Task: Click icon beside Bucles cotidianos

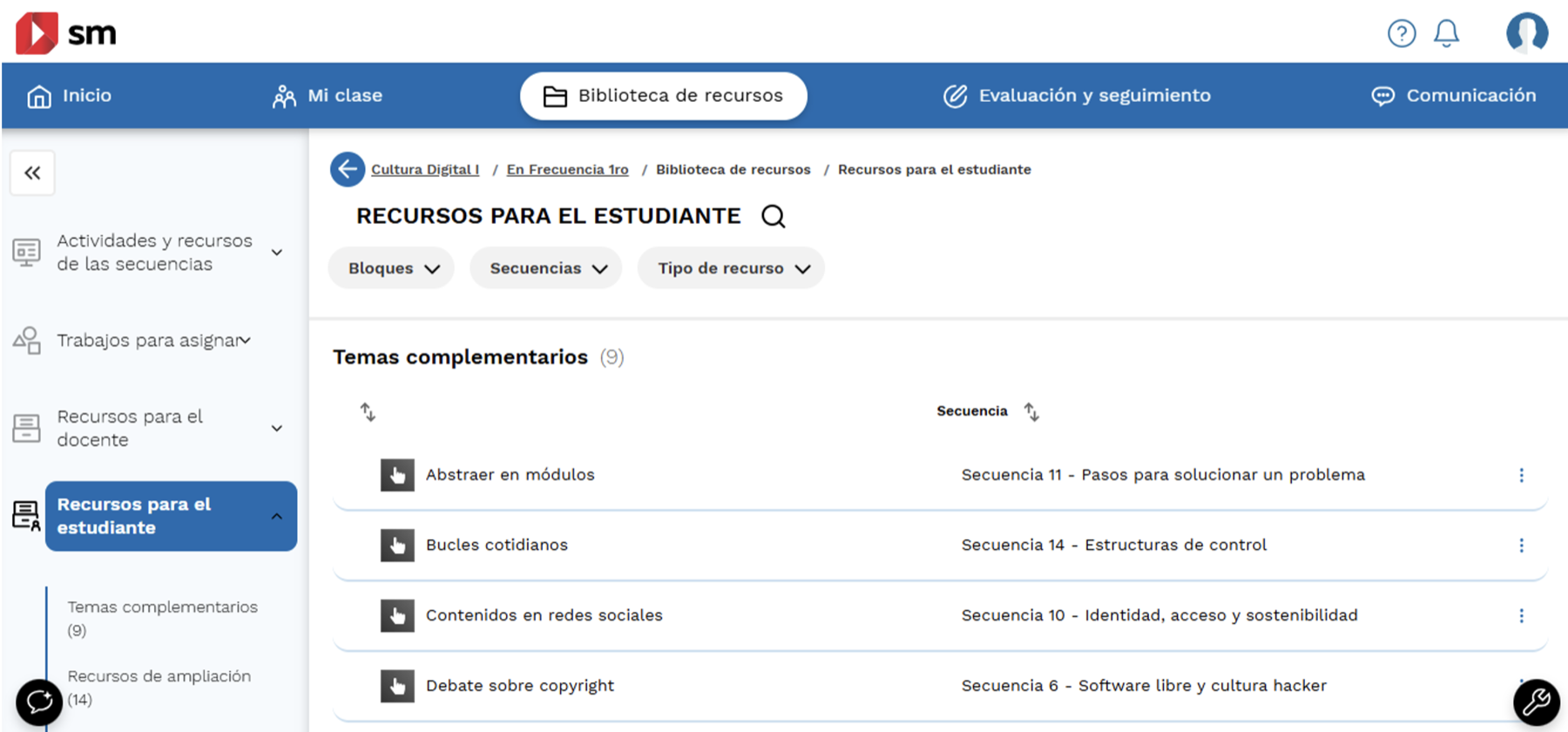Action: click(397, 546)
